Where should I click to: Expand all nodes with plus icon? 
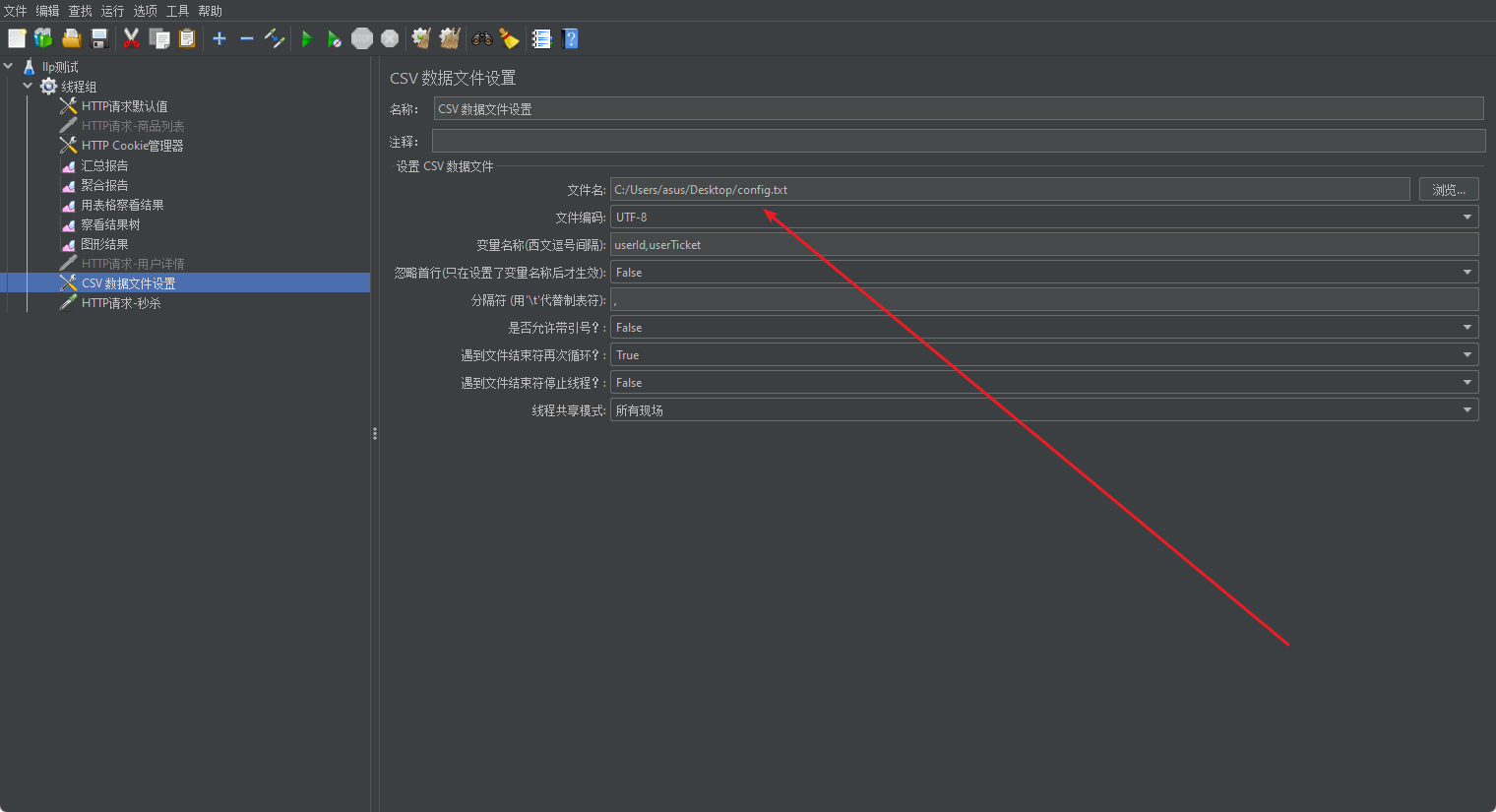coord(219,38)
